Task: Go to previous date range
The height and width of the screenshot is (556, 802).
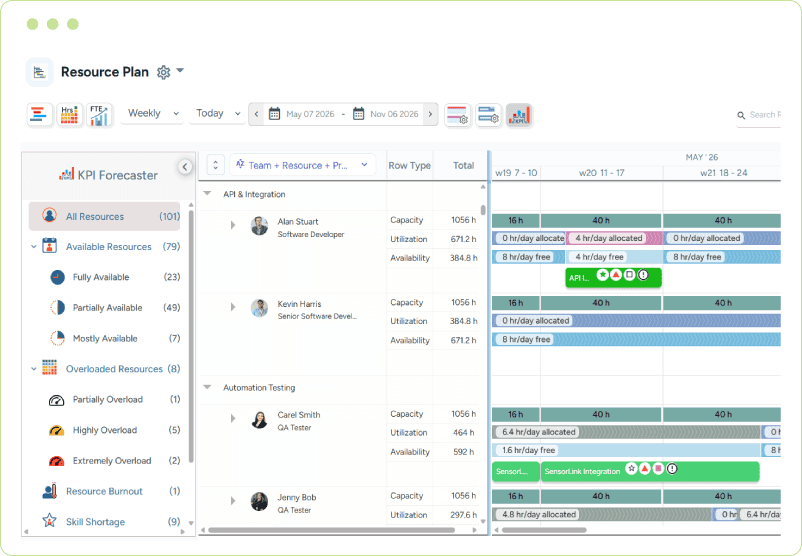Action: coord(256,114)
